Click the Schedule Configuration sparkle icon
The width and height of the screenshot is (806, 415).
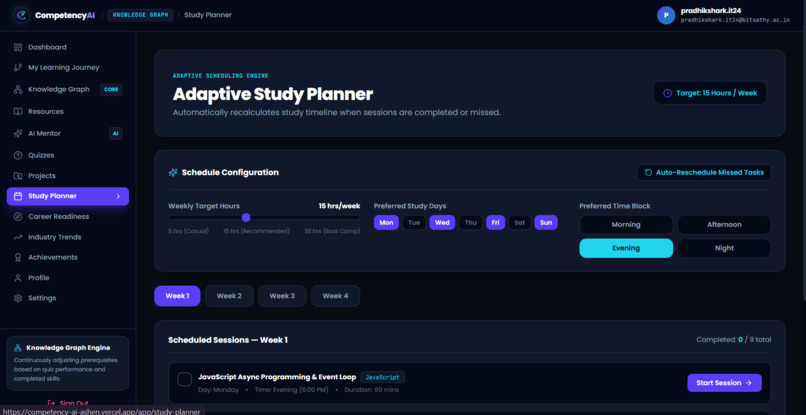tap(173, 173)
